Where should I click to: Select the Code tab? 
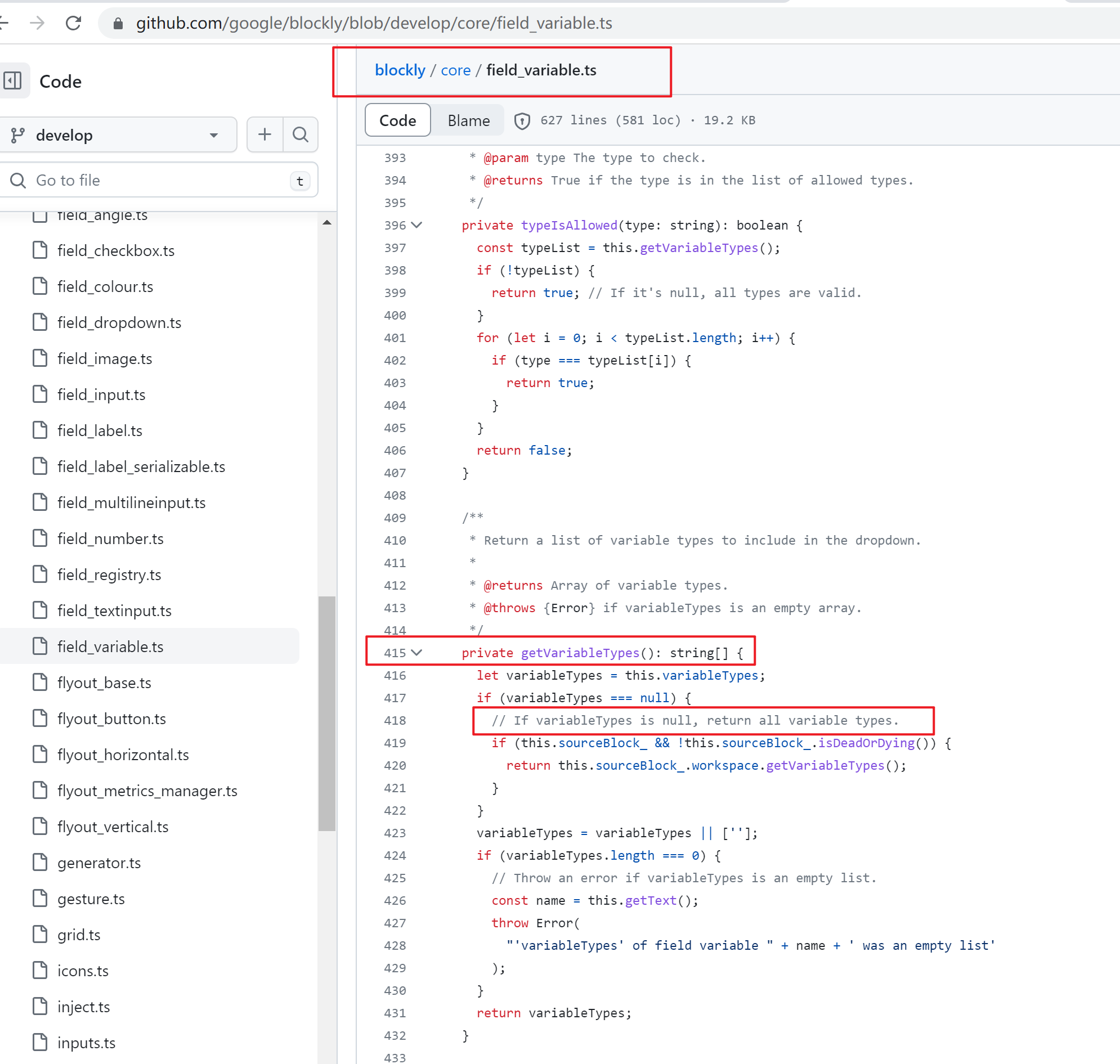pyautogui.click(x=397, y=120)
